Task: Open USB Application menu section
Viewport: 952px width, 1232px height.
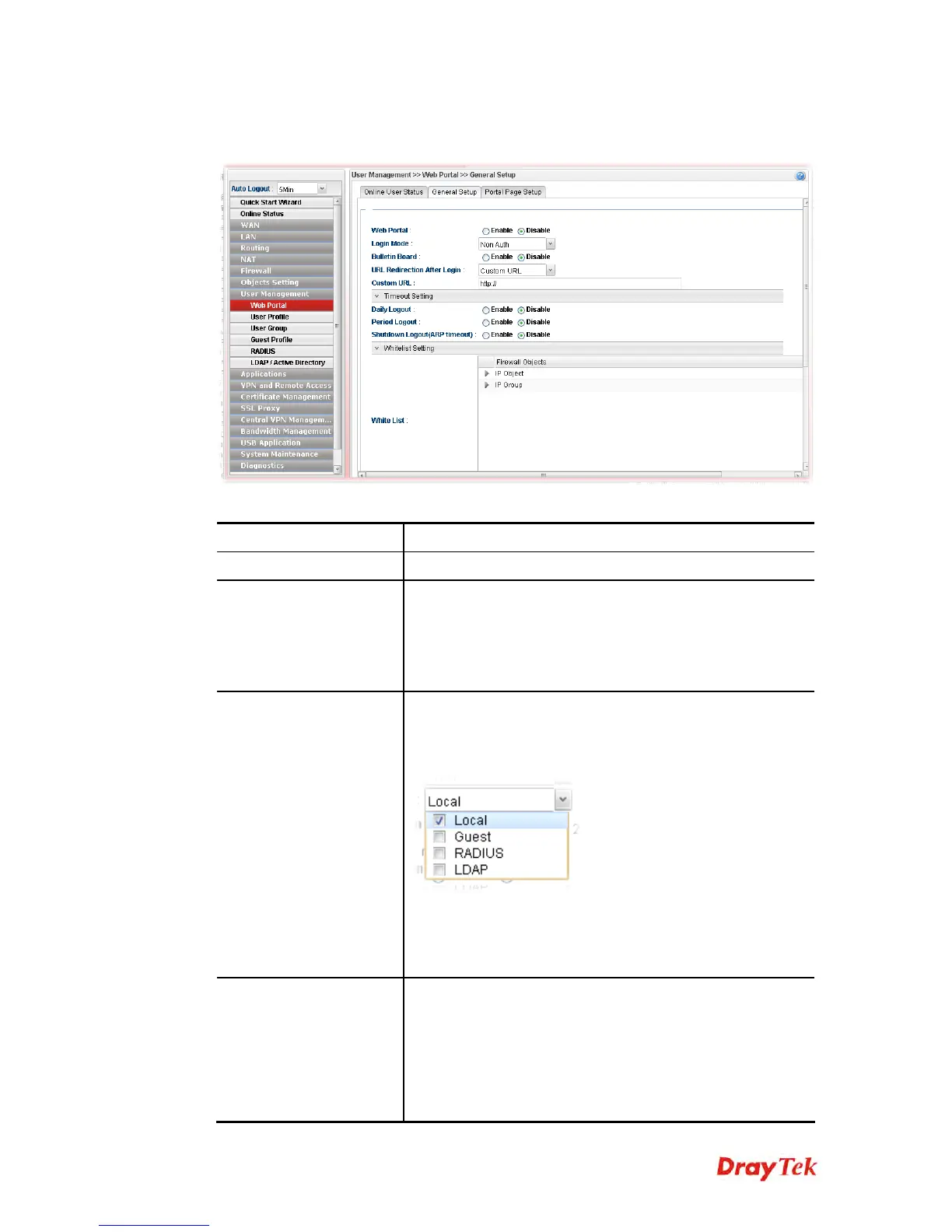Action: [282, 443]
